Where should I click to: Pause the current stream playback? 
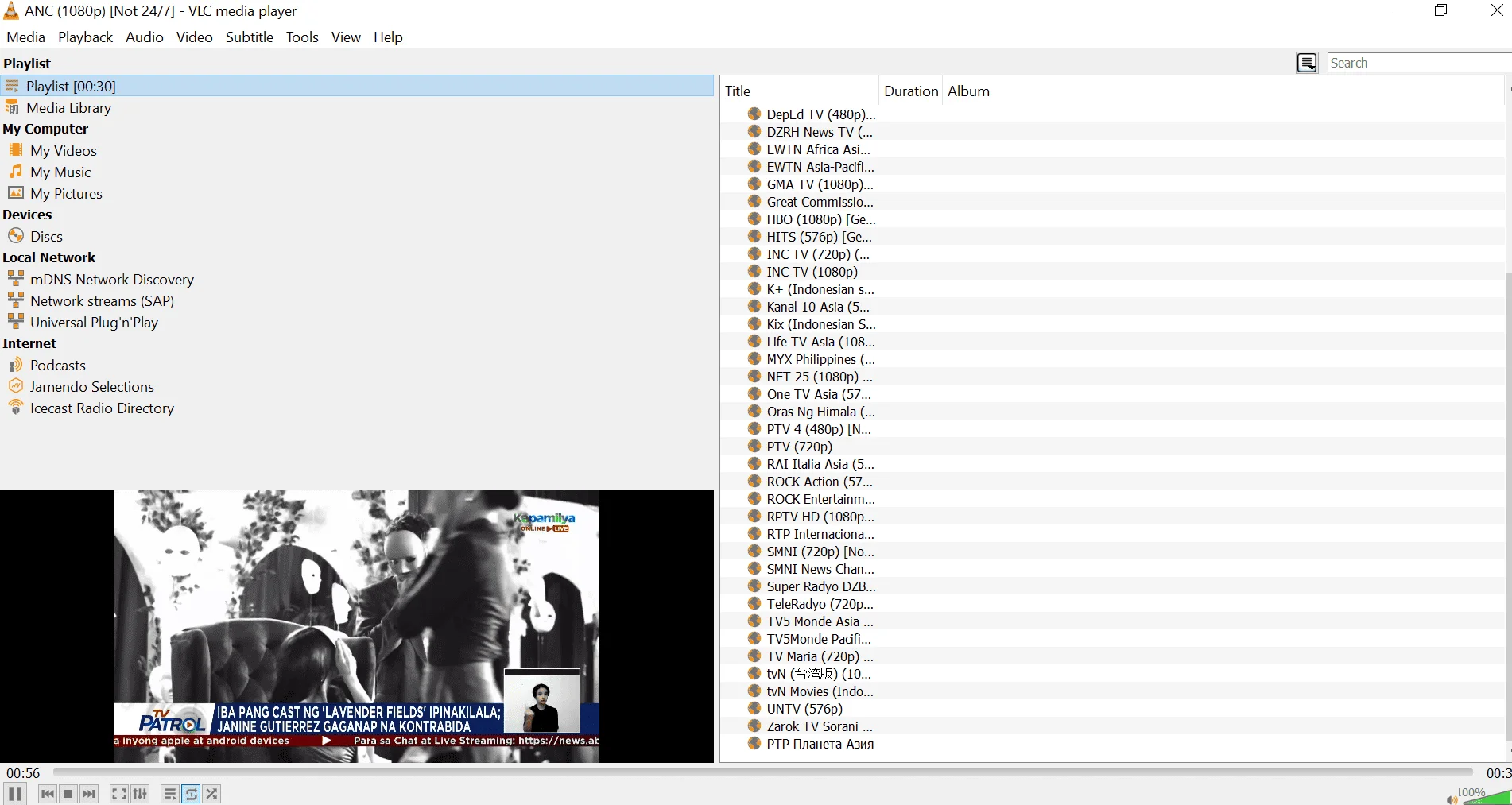15,793
